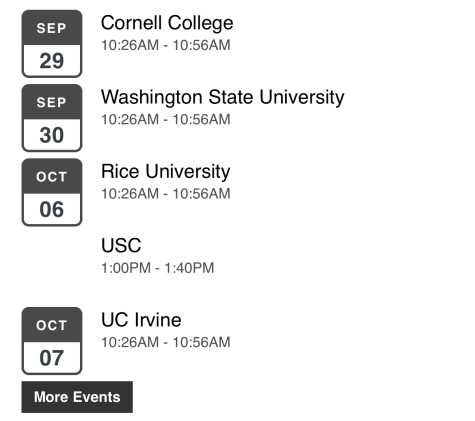
Task: Open the USC event
Action: point(121,246)
